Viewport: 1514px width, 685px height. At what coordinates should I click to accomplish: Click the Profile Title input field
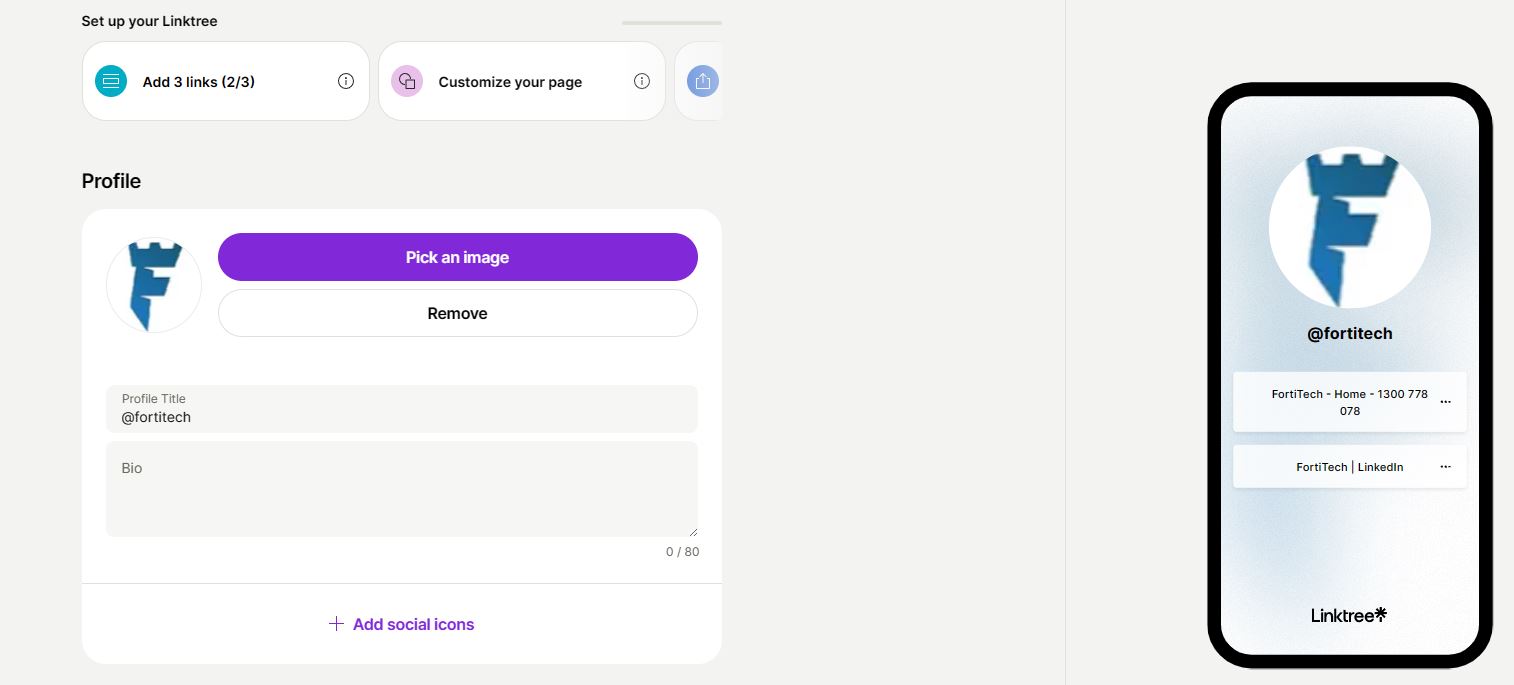pos(402,409)
